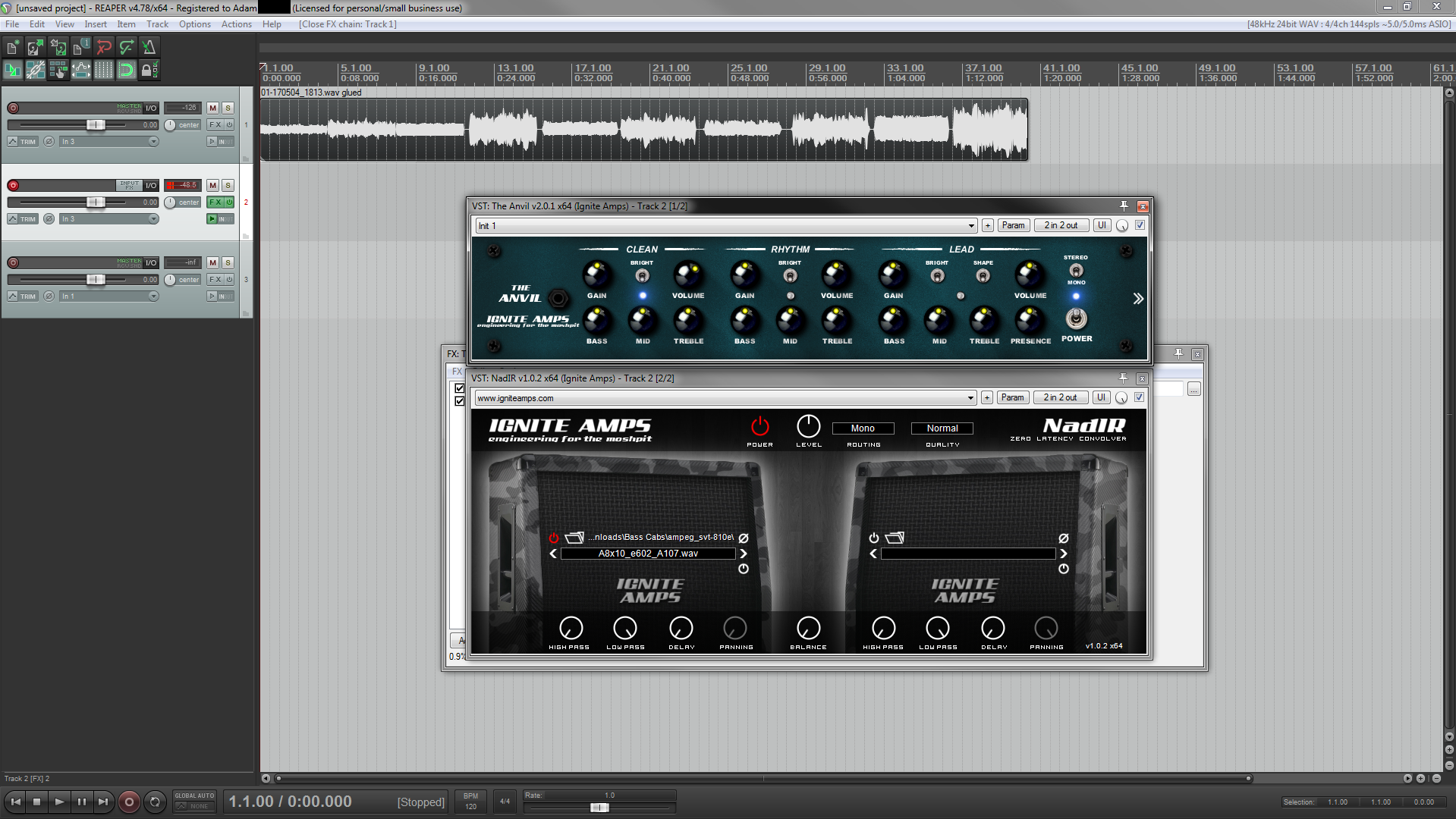The image size is (1456, 819).
Task: Select the 01-170504_1813.wav audio item
Action: [x=644, y=129]
